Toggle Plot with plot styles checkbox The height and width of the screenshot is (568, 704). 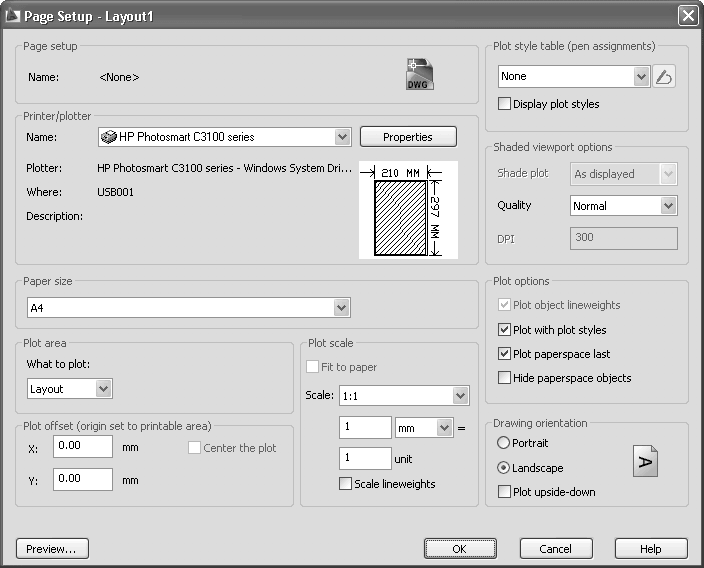pos(505,330)
